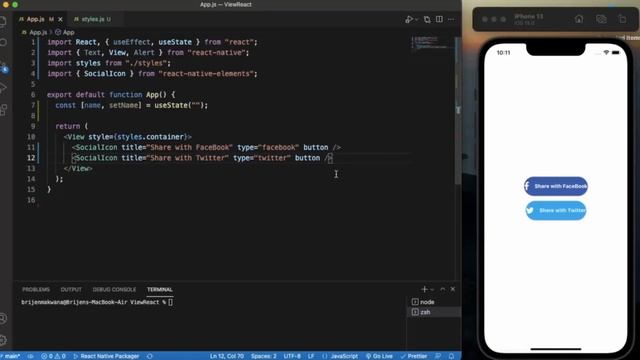Open the OUTPUT panel tab
The width and height of the screenshot is (640, 360).
pyautogui.click(x=71, y=289)
